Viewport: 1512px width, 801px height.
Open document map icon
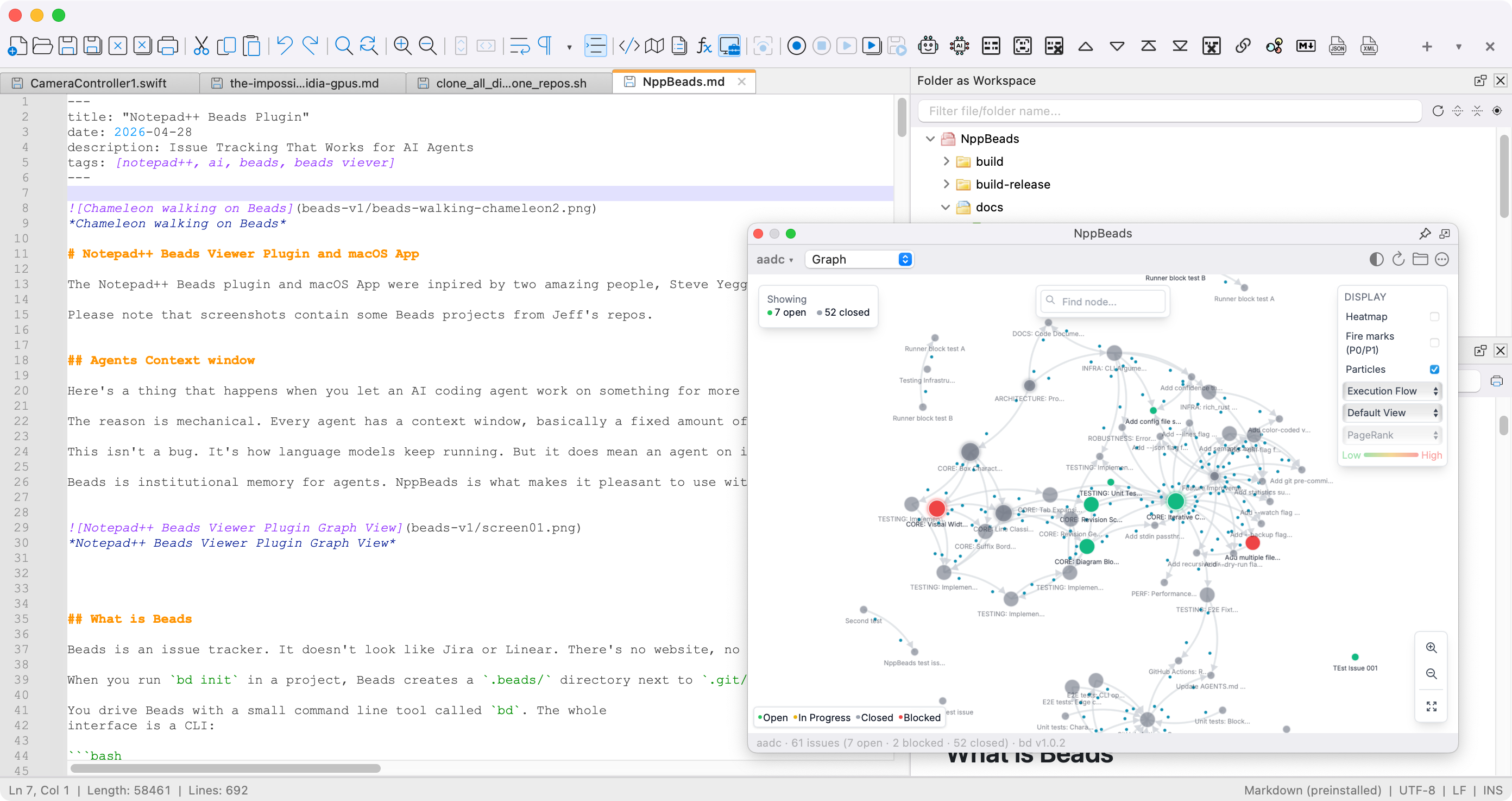tap(654, 46)
